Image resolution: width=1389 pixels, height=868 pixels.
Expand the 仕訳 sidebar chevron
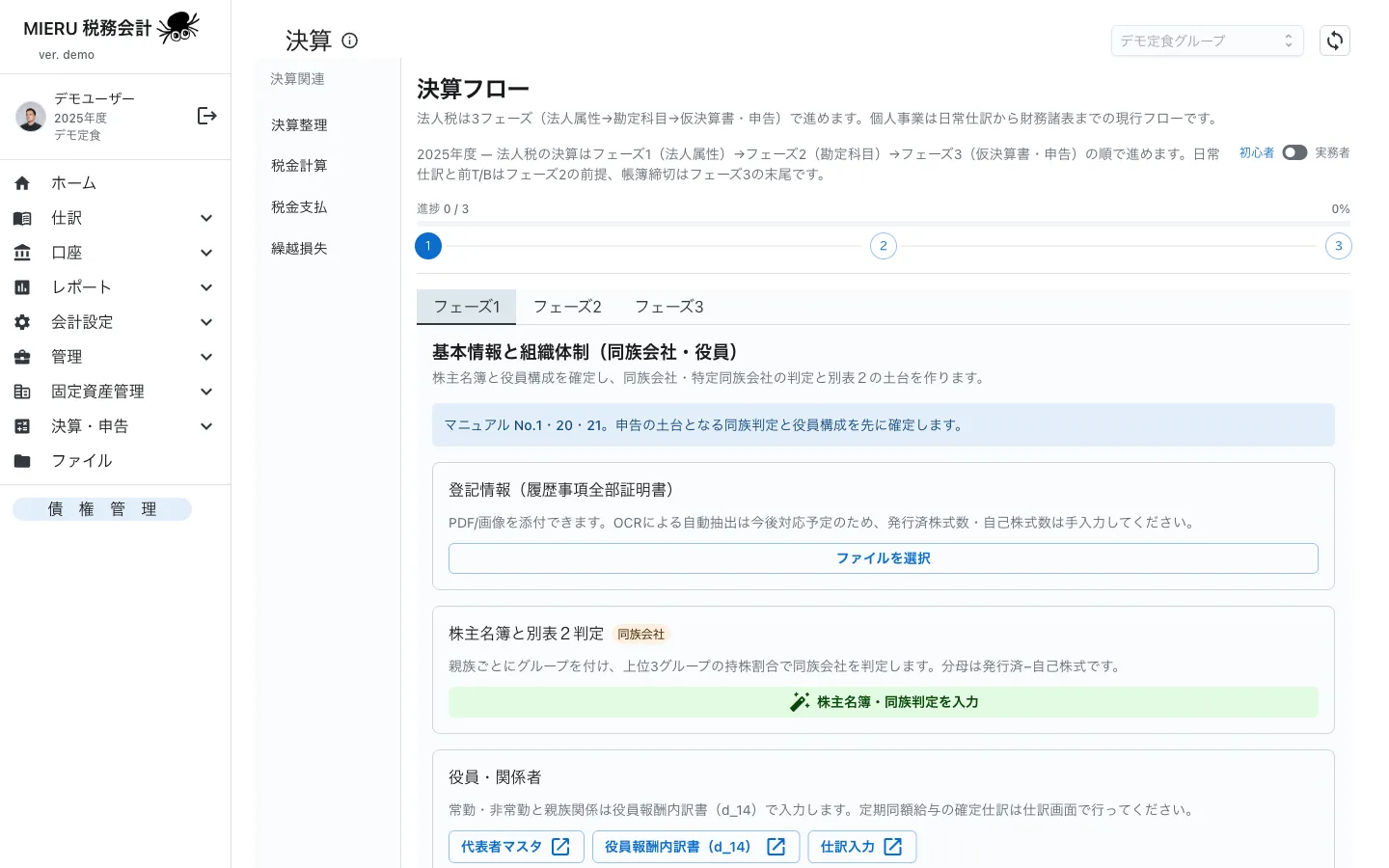coord(206,218)
